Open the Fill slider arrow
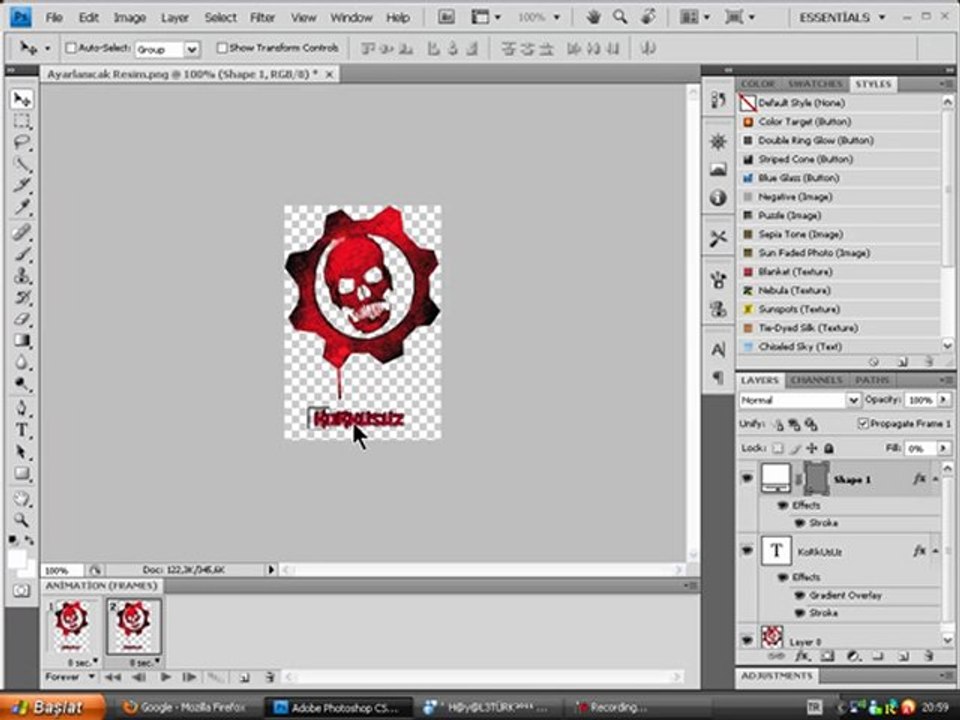 point(943,449)
